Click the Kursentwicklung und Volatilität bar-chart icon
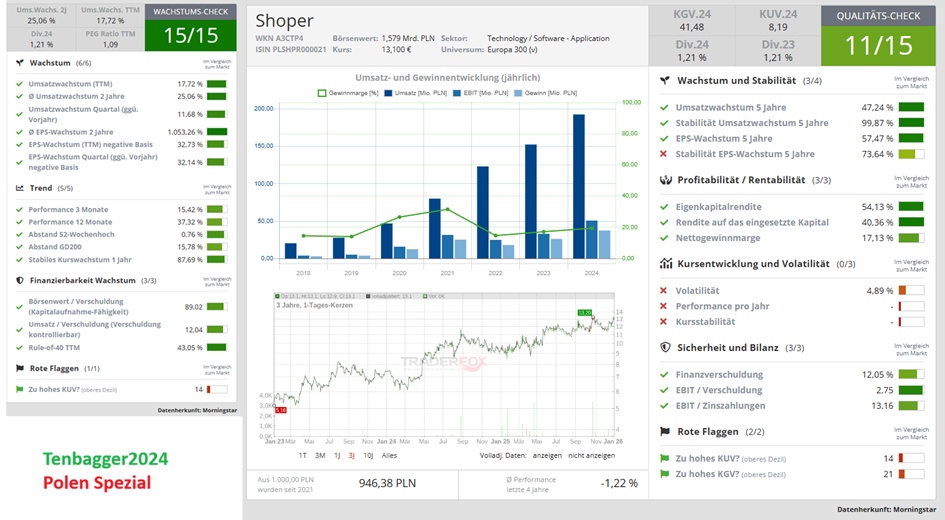The image size is (945, 520). (665, 264)
